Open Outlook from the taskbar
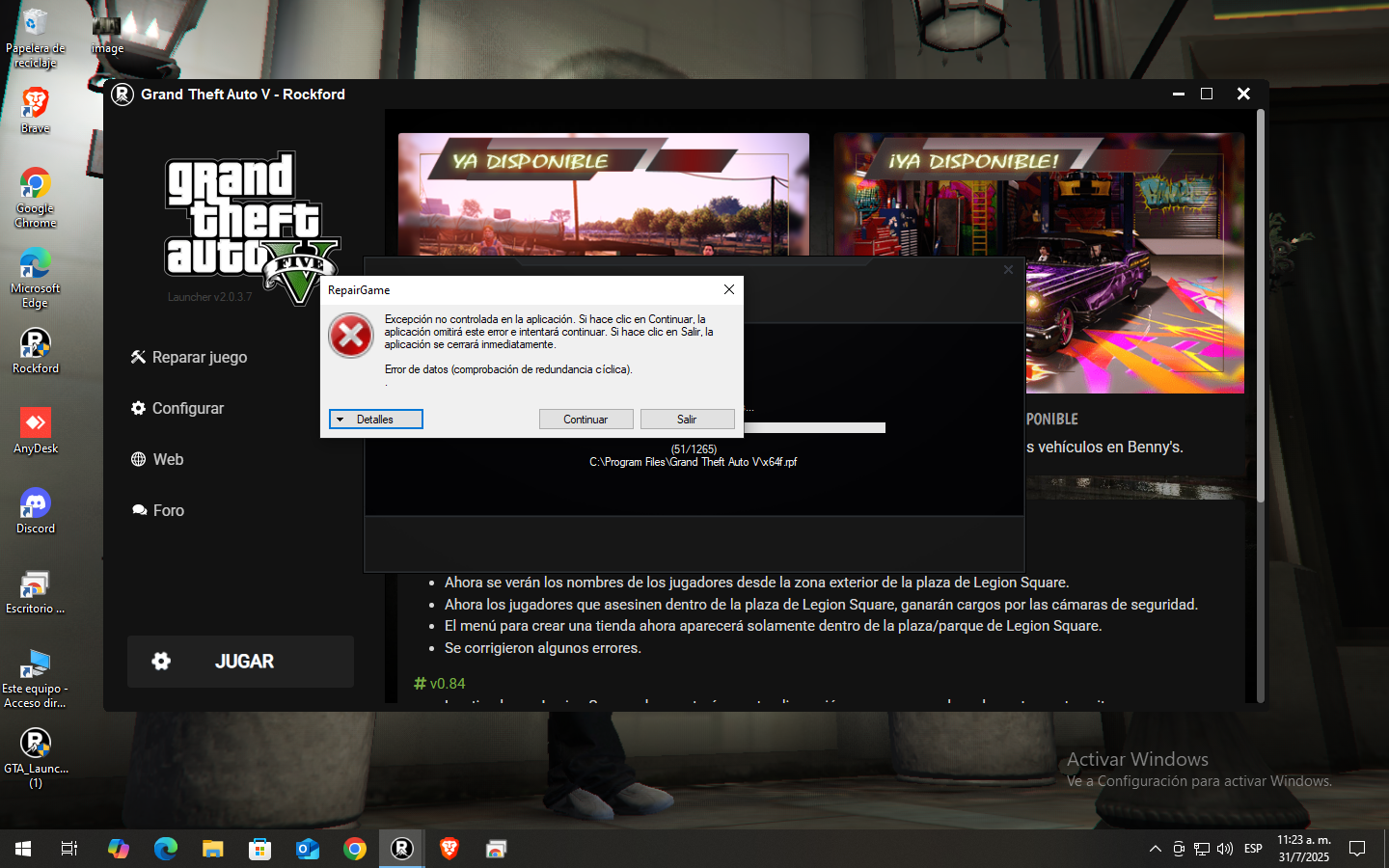 click(x=307, y=849)
